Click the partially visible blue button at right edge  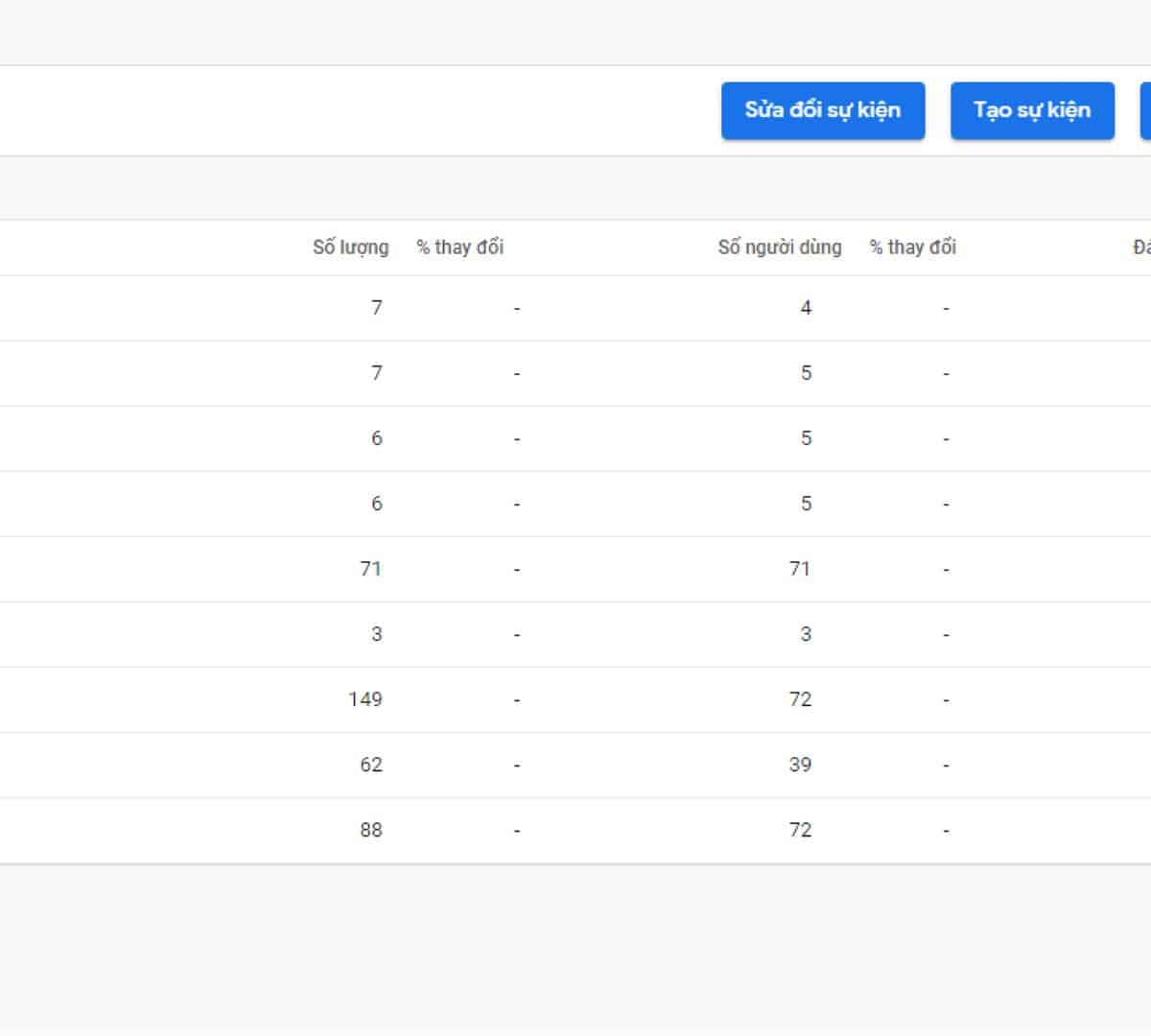coord(1145,110)
